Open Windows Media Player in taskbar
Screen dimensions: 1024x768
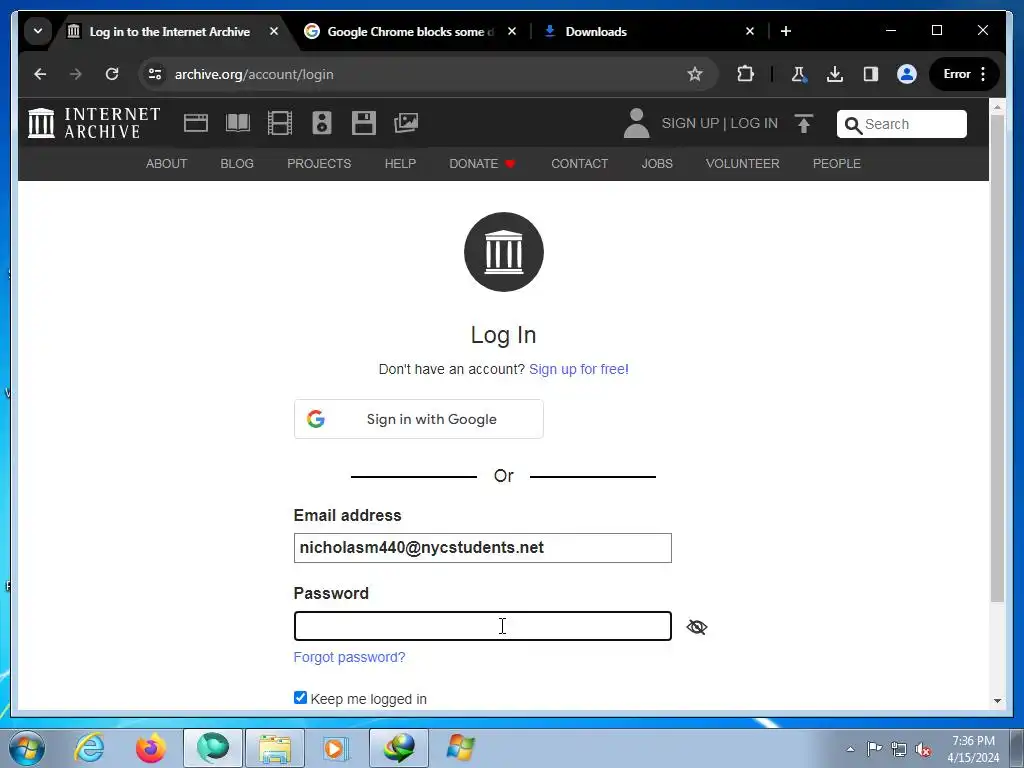tap(336, 748)
